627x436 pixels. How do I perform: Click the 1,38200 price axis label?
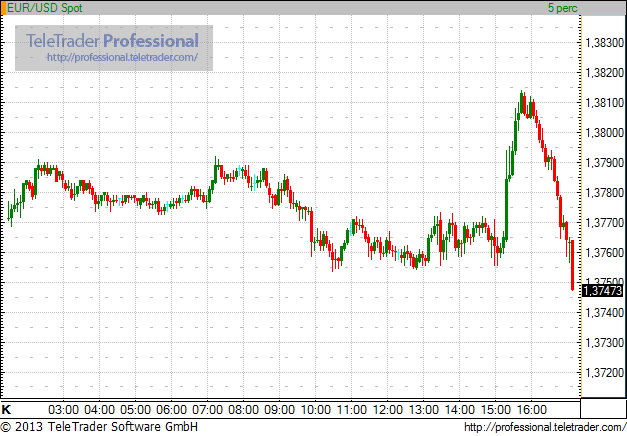tap(604, 72)
